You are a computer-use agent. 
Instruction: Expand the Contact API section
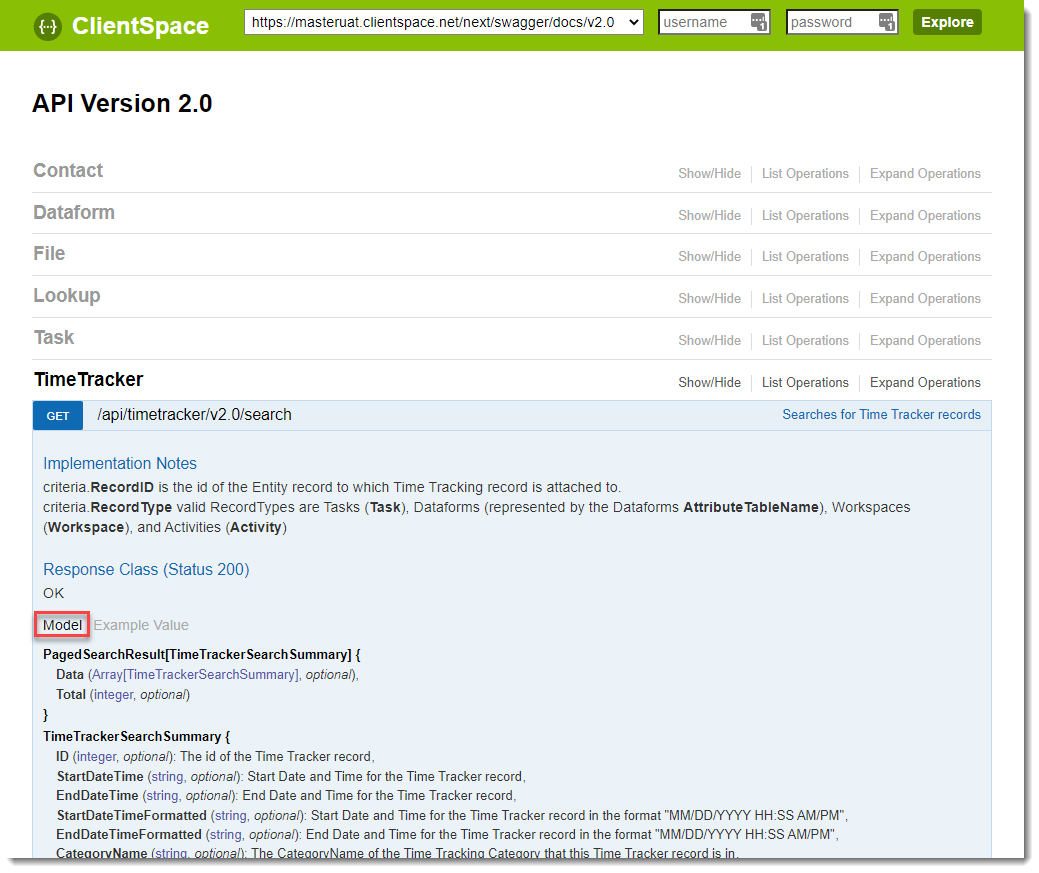[68, 171]
